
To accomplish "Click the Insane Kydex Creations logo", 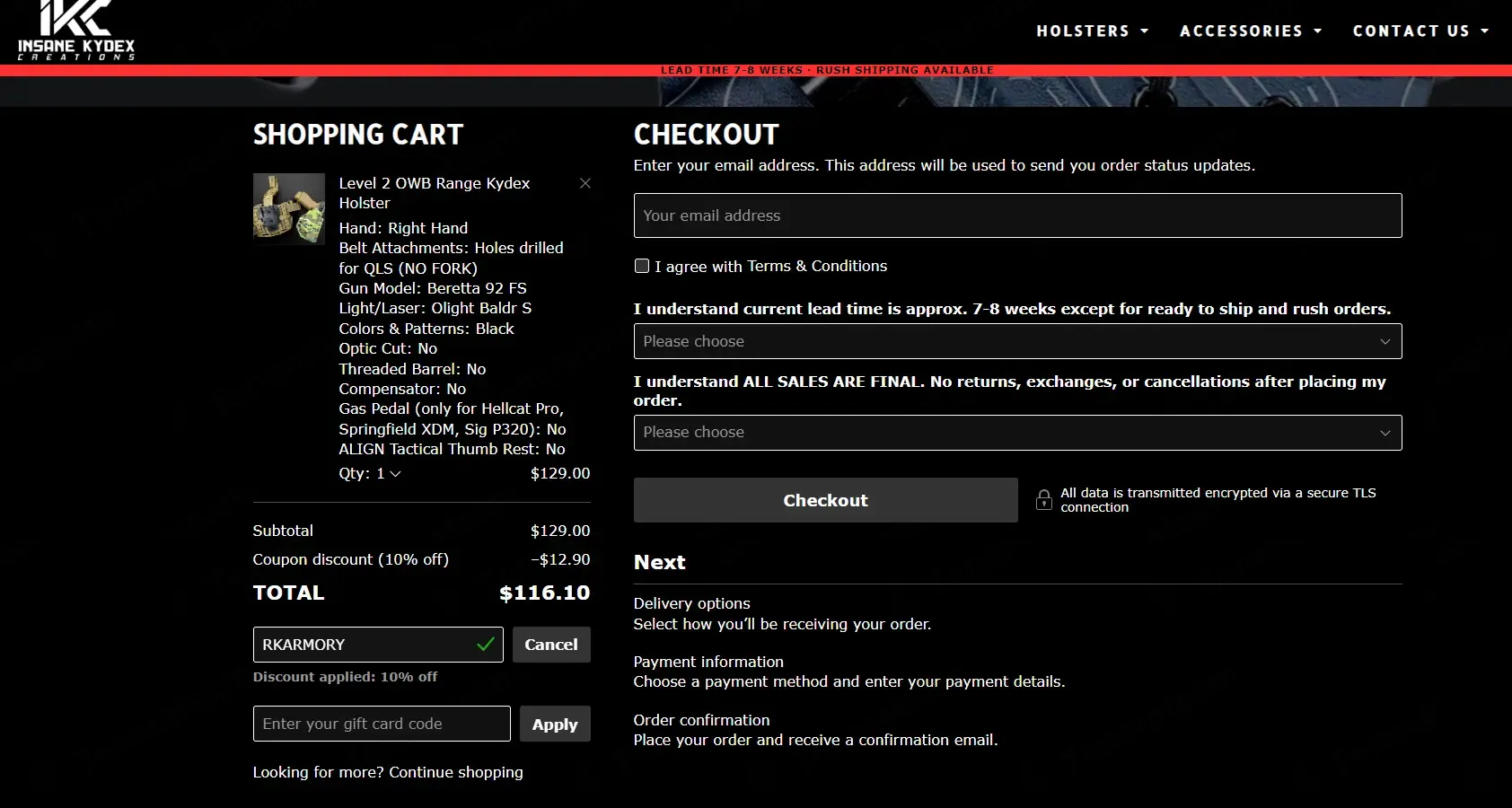I will point(76,31).
